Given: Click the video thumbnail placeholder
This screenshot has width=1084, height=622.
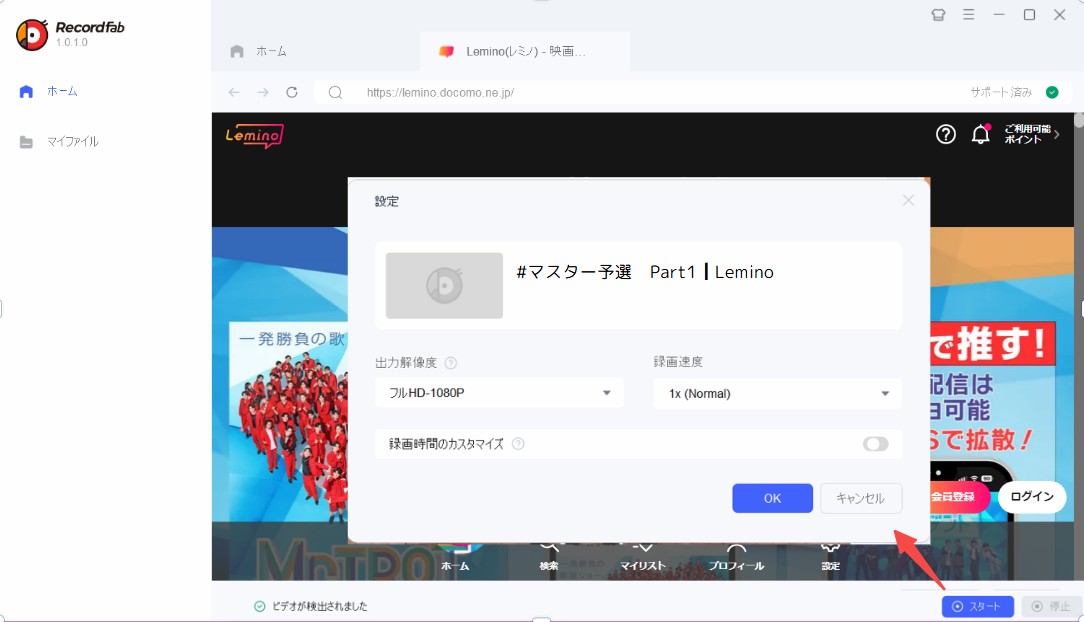Looking at the screenshot, I should [x=444, y=285].
